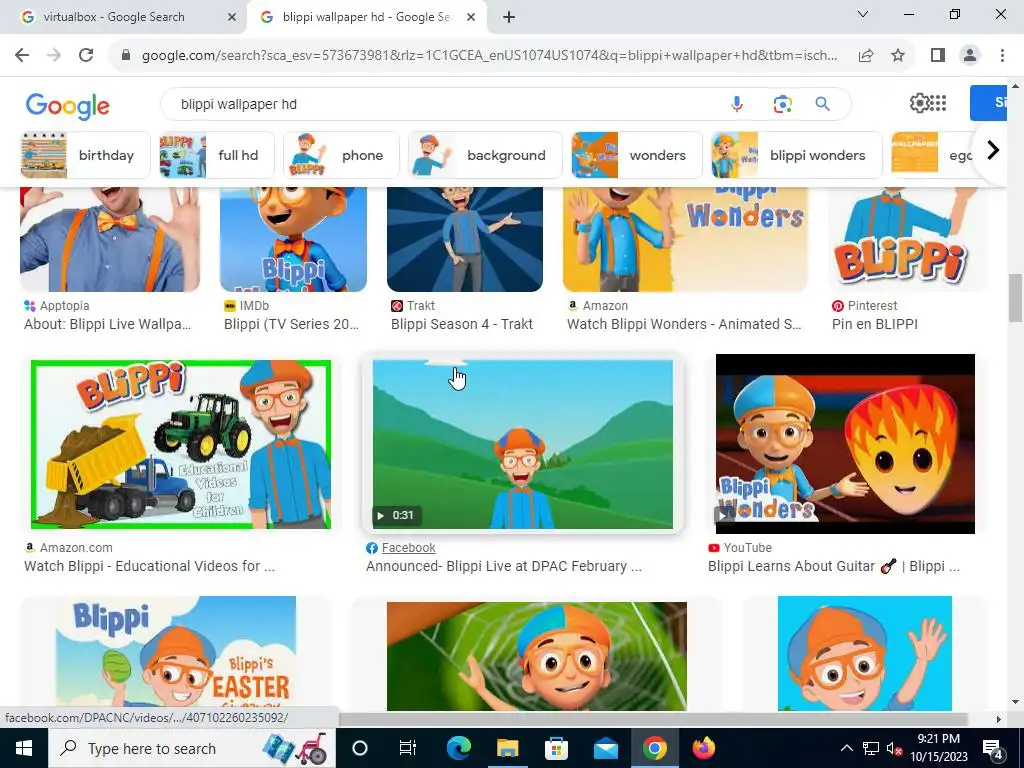
Task: Open Blippi spider web thumbnail
Action: [537, 656]
